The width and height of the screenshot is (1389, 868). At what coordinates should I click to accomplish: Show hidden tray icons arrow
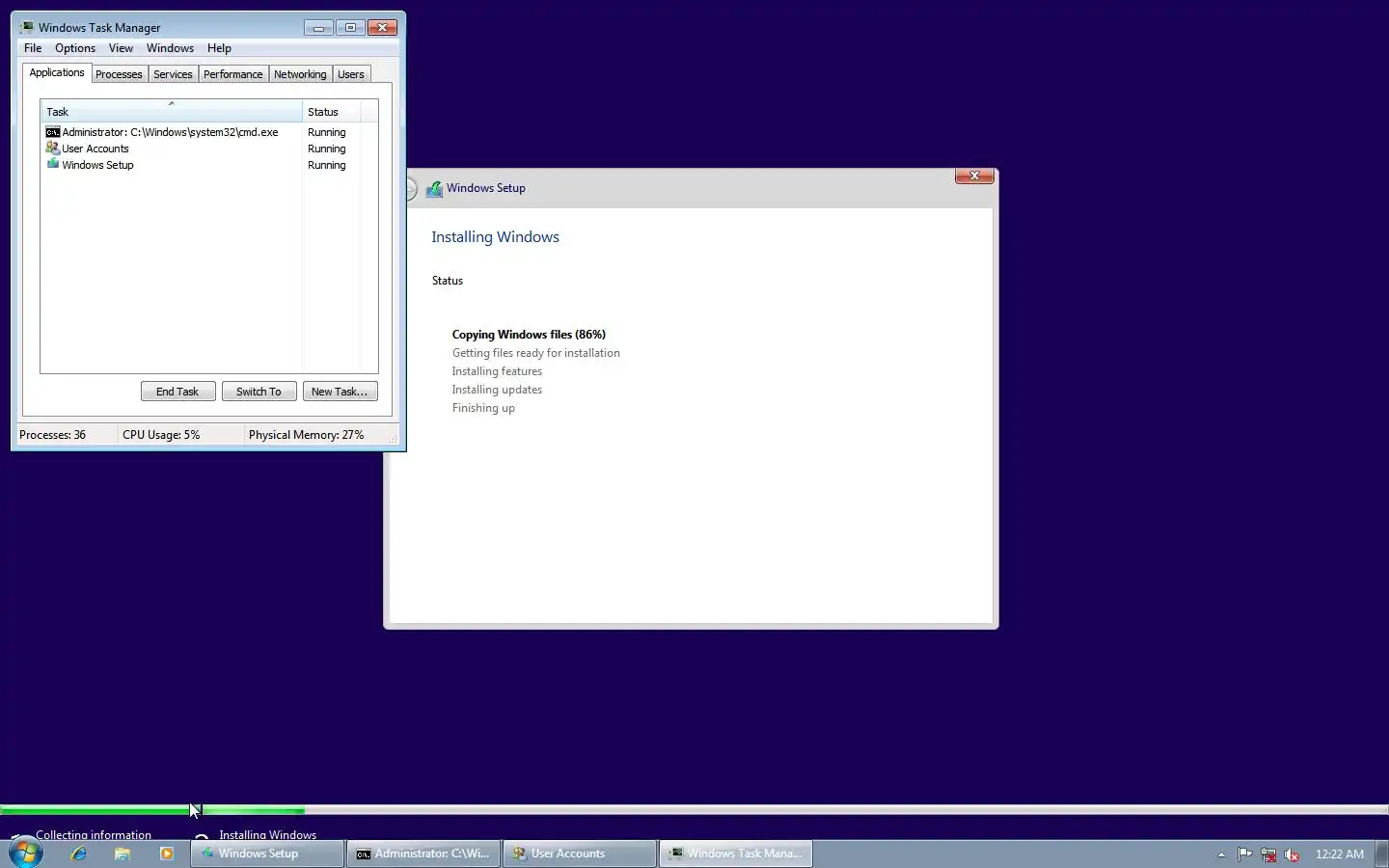1221,854
